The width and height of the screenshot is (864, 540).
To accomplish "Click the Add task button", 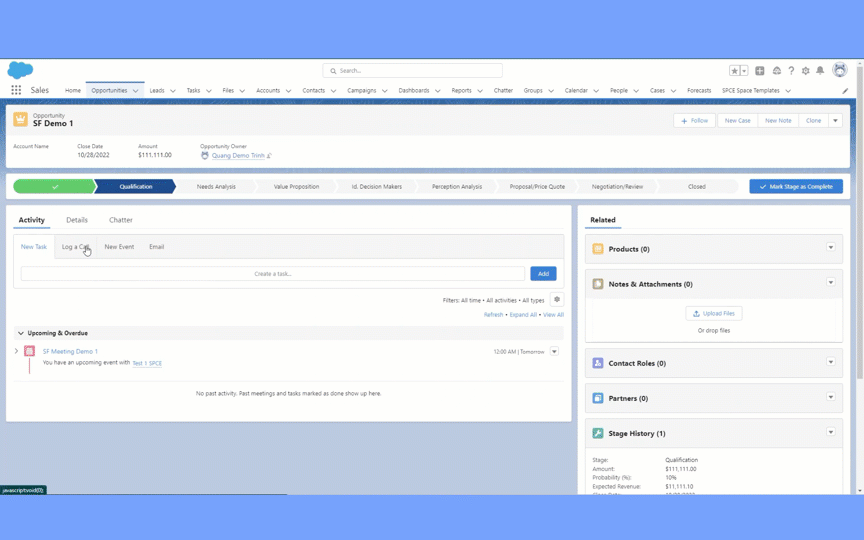I will click(x=543, y=274).
